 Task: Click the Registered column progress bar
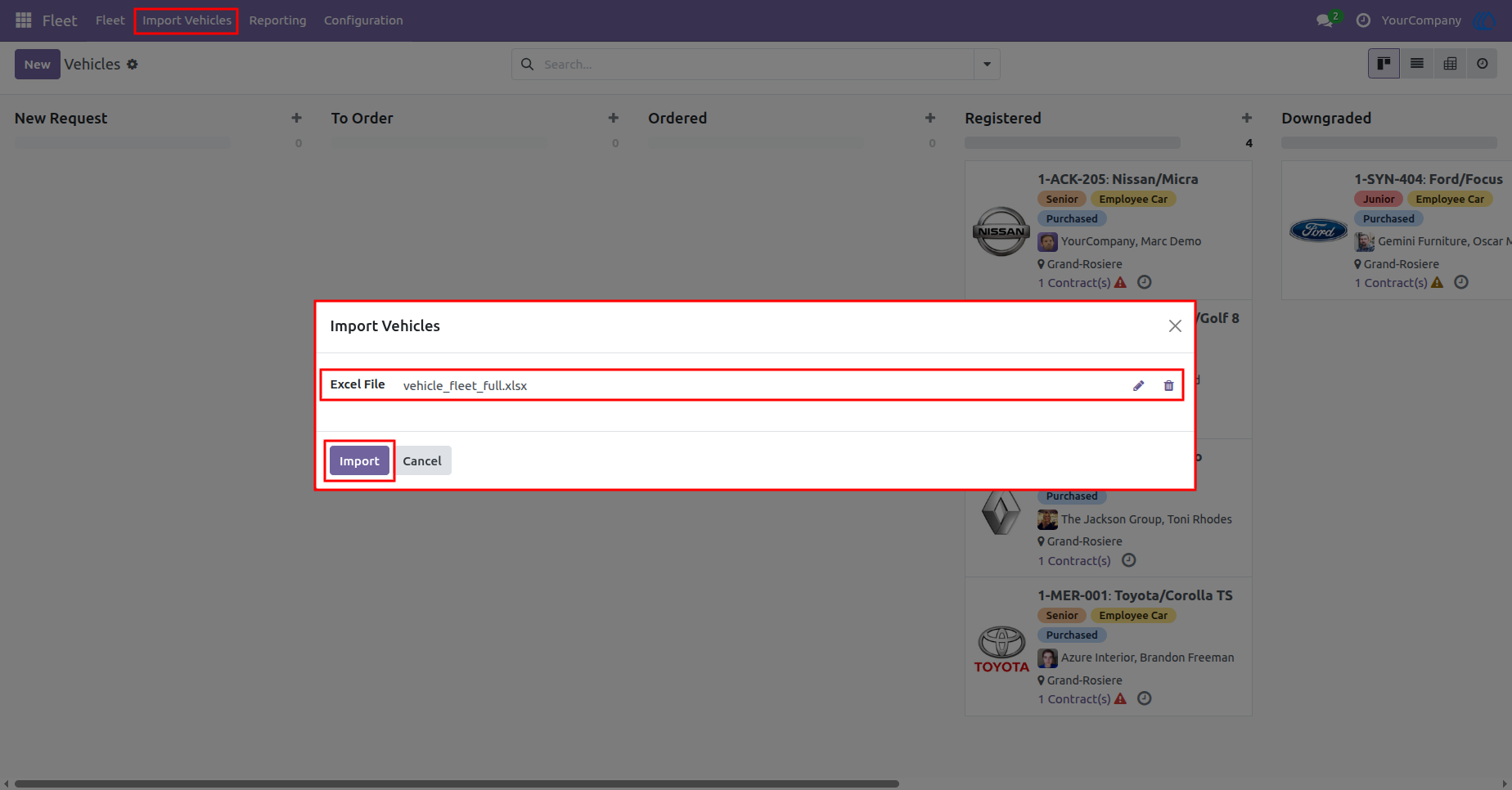pos(1072,143)
